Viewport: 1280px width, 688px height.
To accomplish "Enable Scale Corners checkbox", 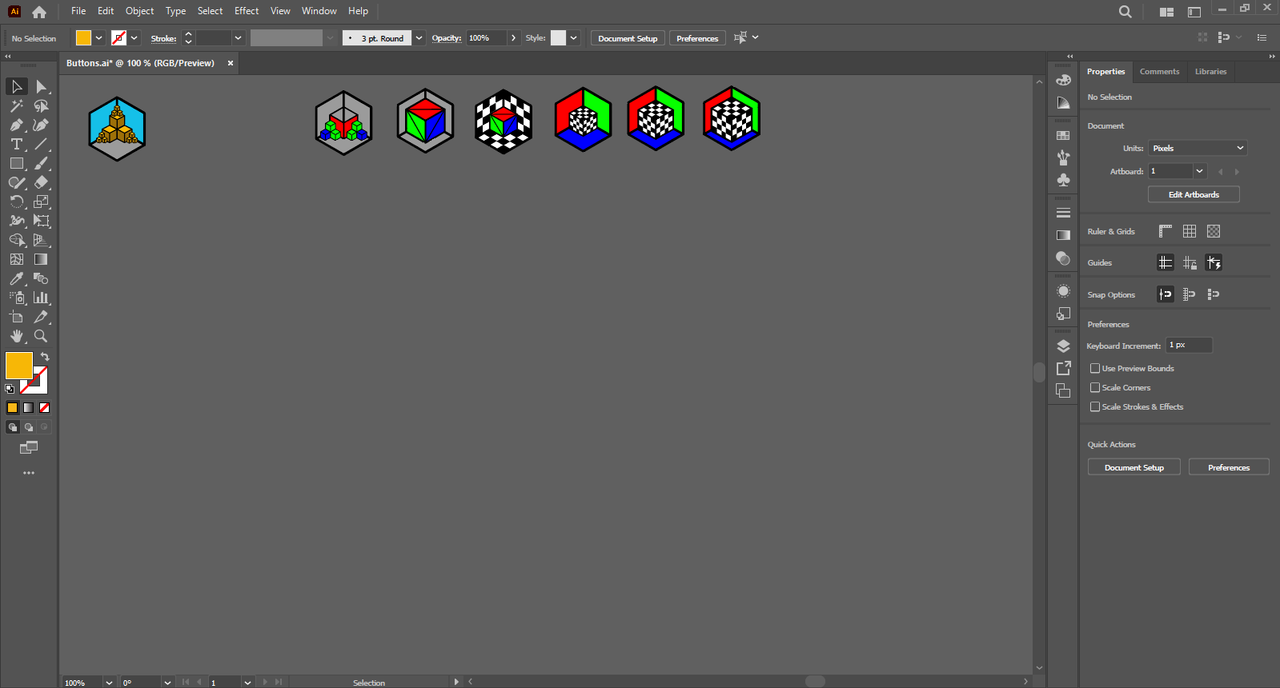I will coord(1095,387).
